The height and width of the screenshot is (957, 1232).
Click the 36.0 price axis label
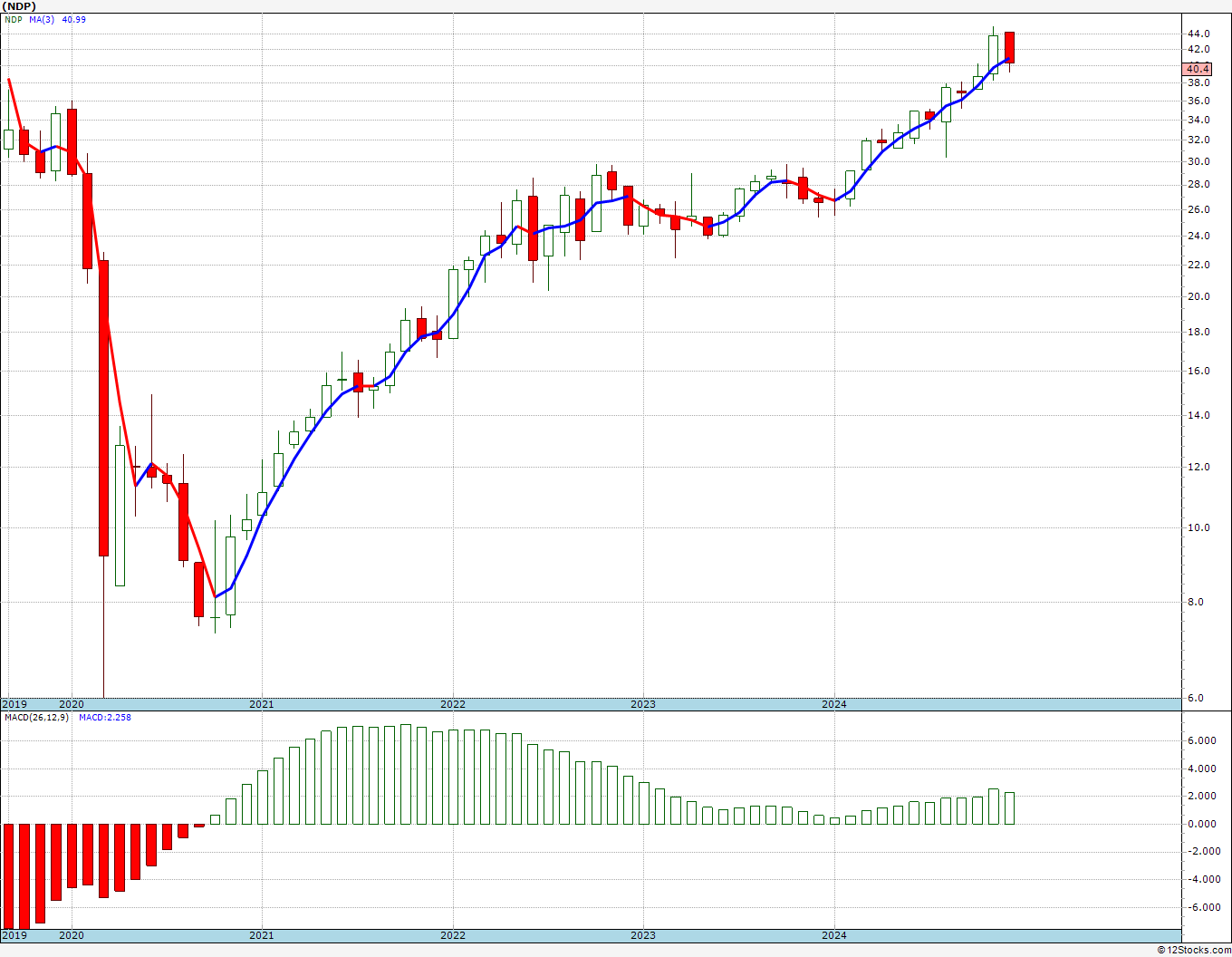pyautogui.click(x=1198, y=101)
